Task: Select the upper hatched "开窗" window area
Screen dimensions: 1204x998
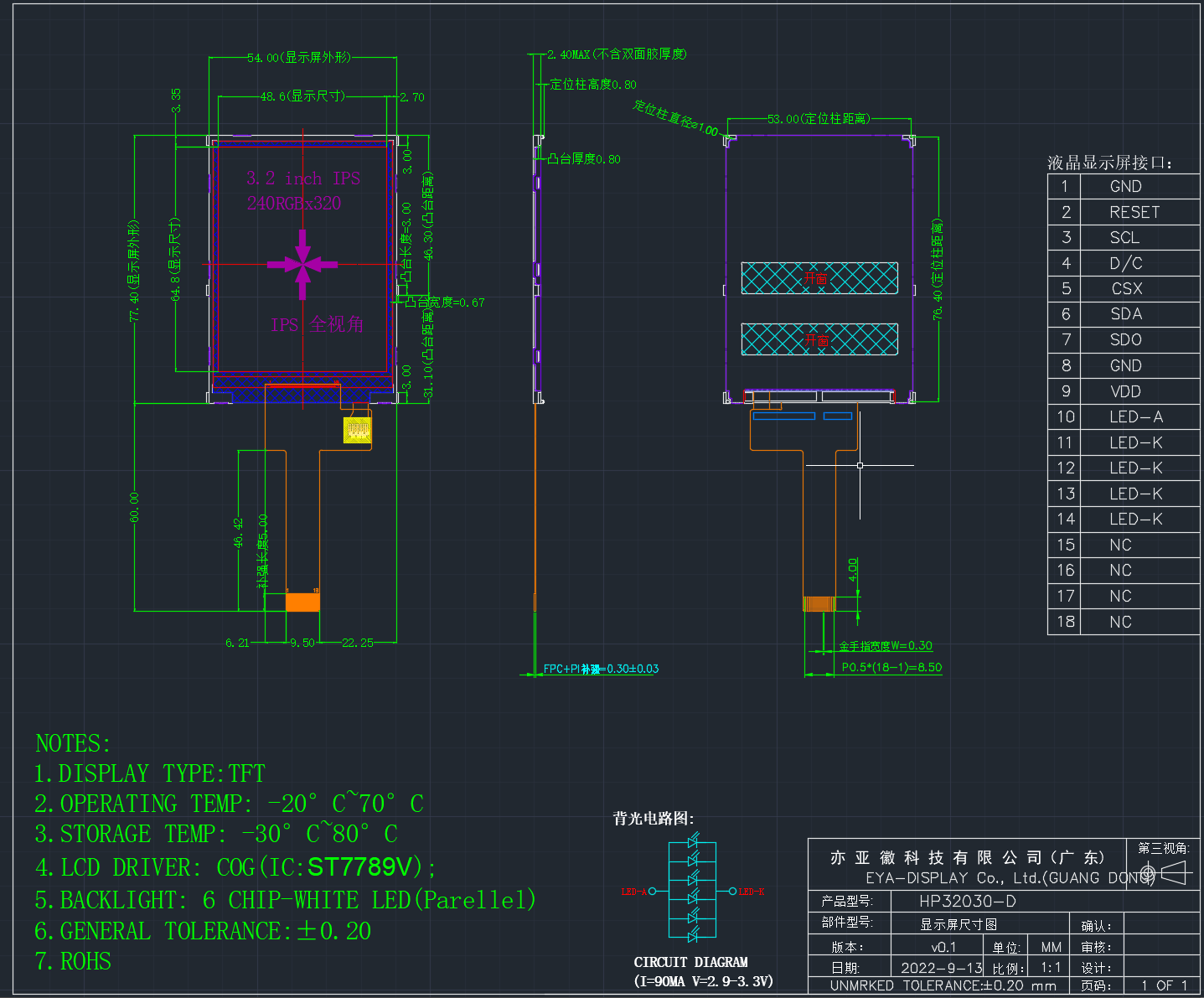Action: [x=819, y=278]
